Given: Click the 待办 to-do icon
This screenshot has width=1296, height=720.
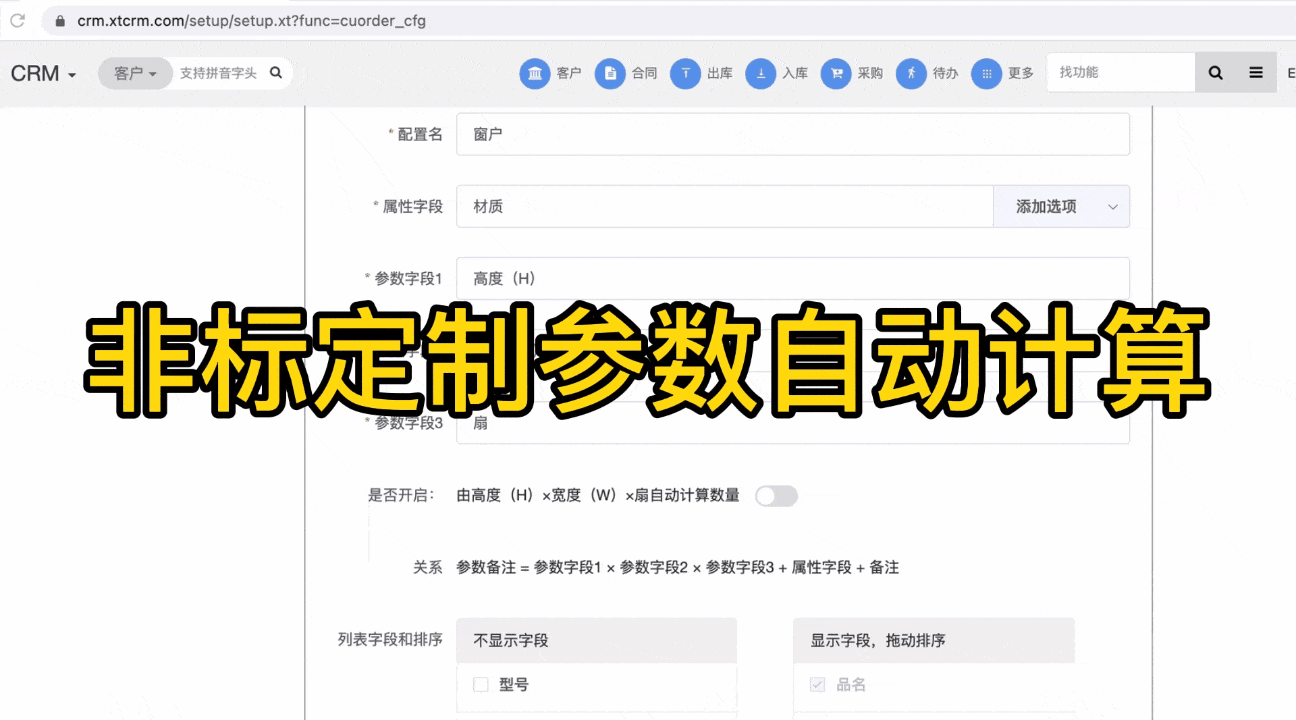Looking at the screenshot, I should click(x=911, y=73).
